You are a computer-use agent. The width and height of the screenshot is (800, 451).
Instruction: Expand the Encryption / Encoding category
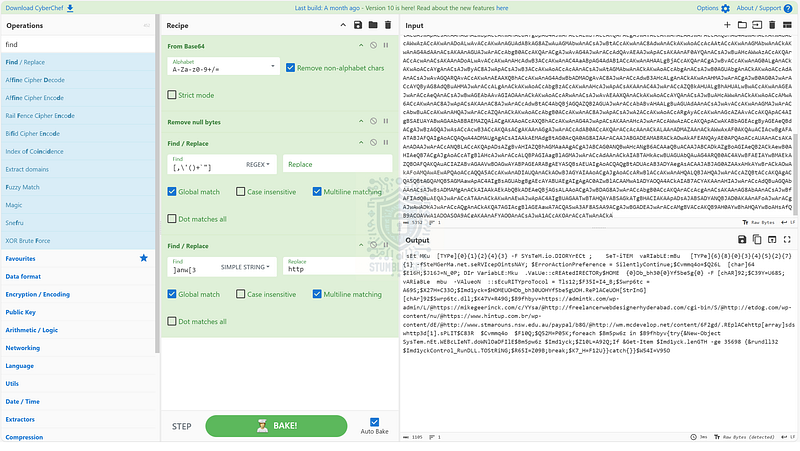(x=37, y=294)
